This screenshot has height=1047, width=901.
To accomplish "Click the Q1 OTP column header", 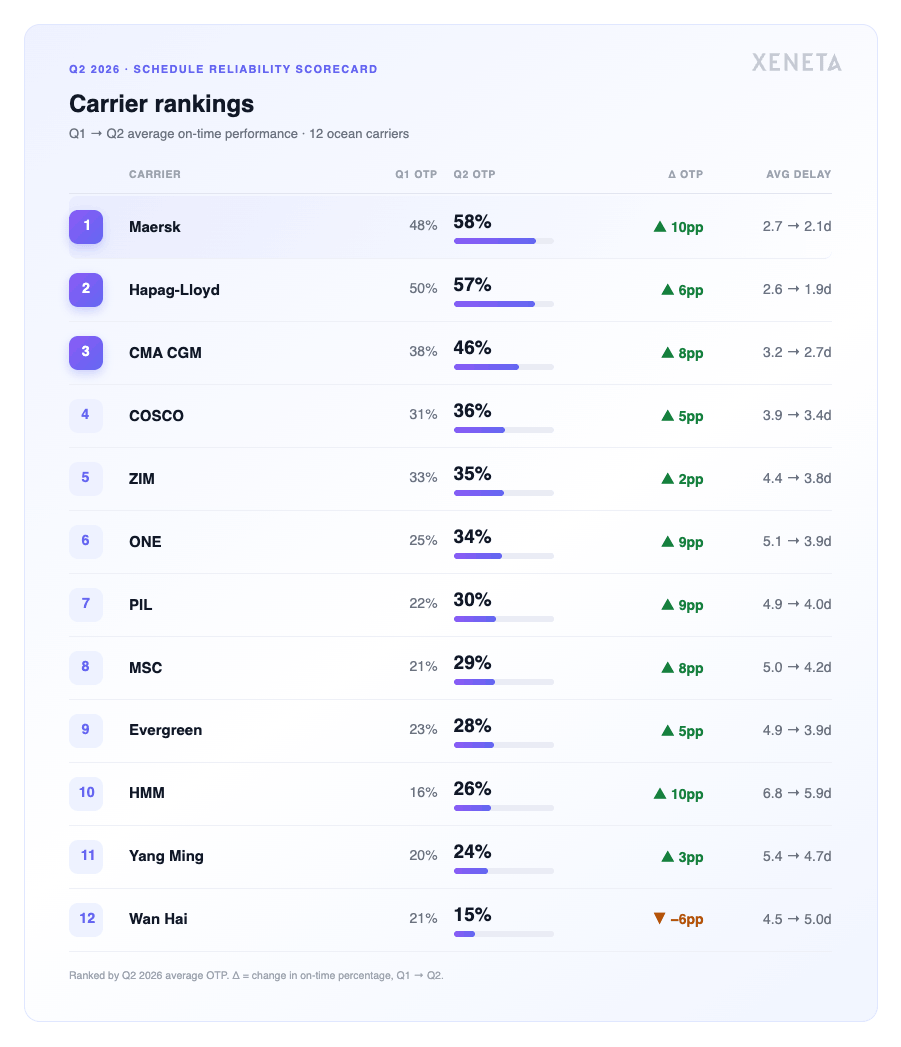I will [x=416, y=174].
